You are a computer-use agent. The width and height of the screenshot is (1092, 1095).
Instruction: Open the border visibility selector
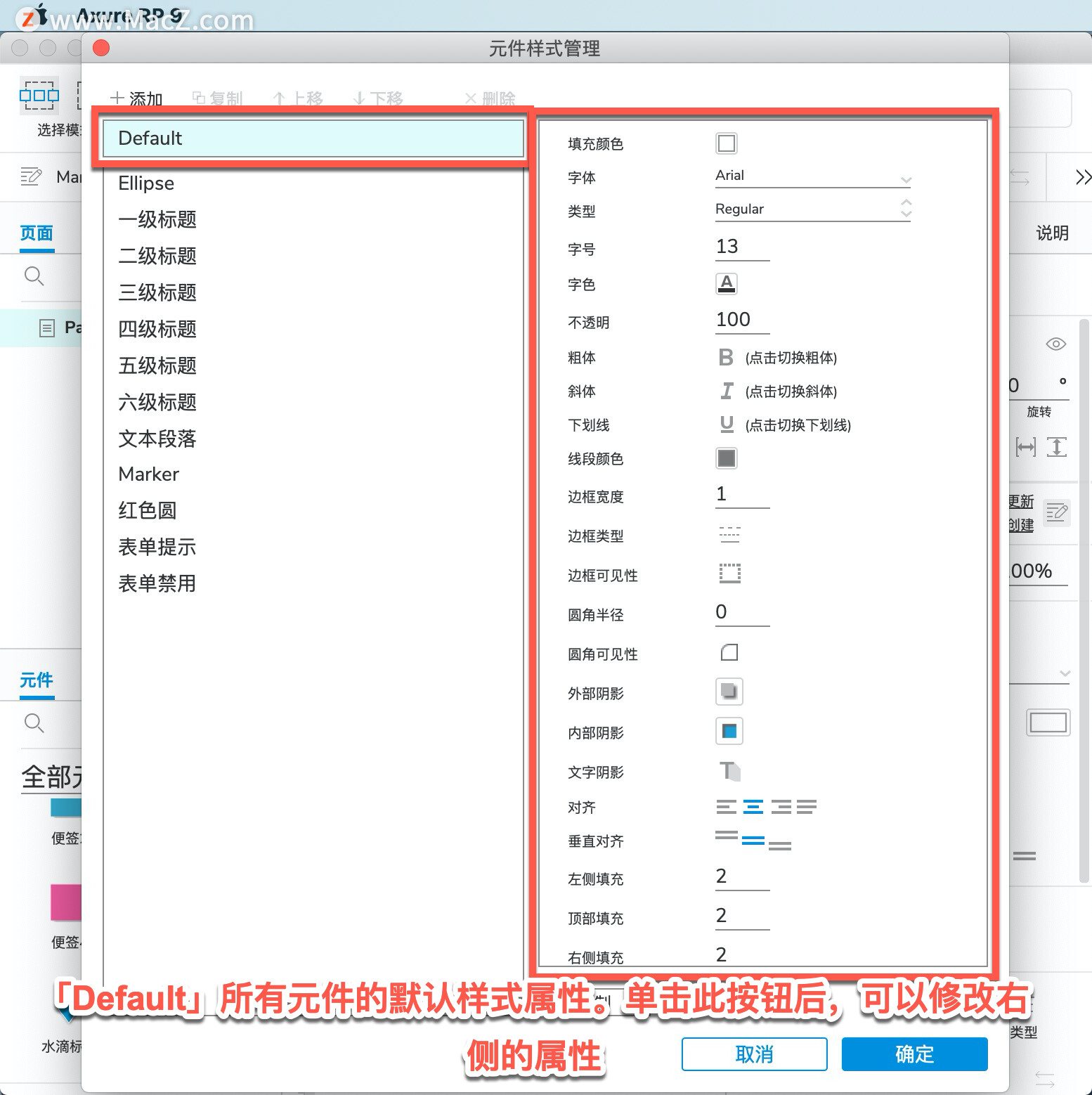(729, 574)
